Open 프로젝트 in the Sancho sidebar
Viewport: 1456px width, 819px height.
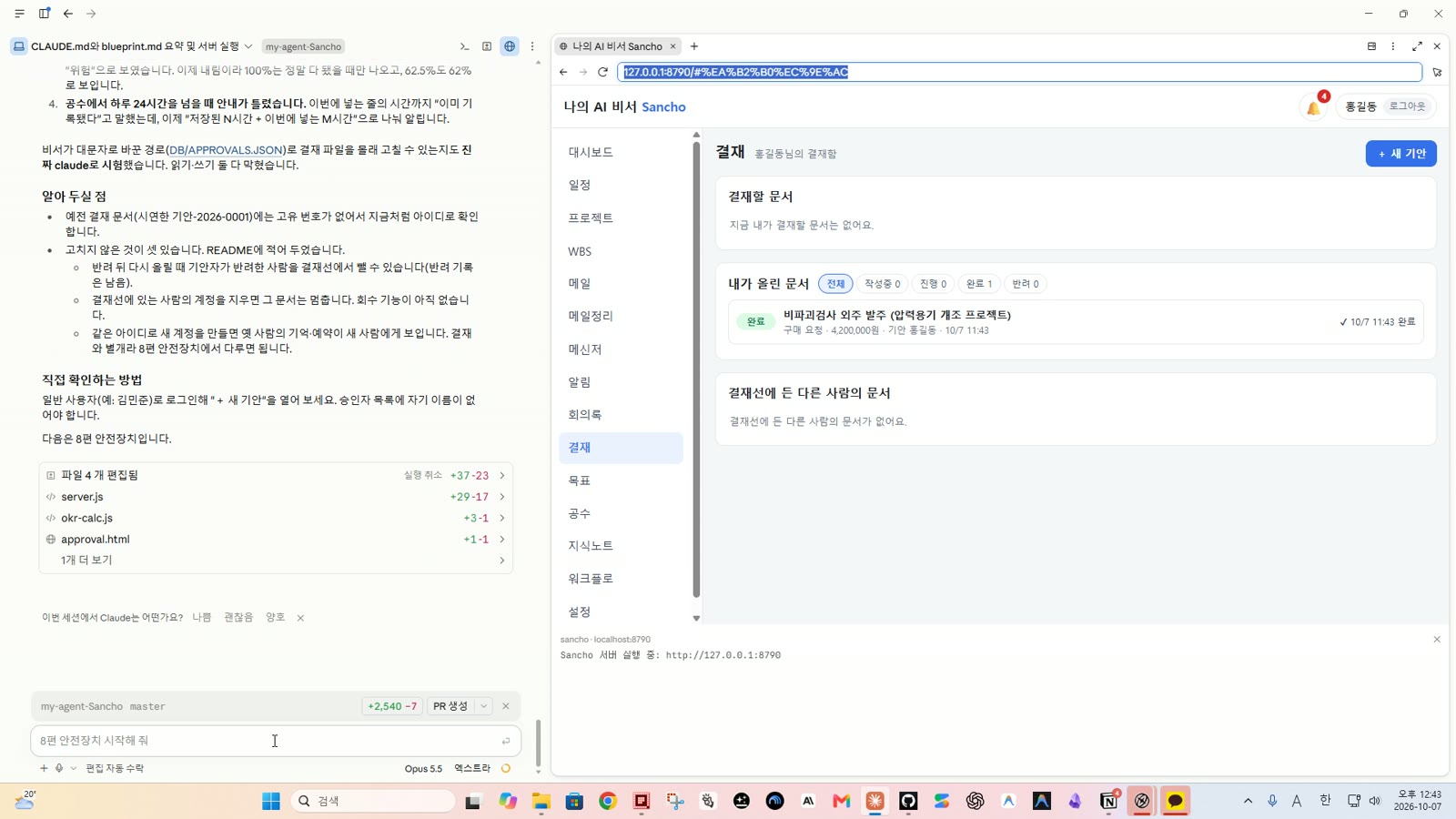[x=621, y=217]
